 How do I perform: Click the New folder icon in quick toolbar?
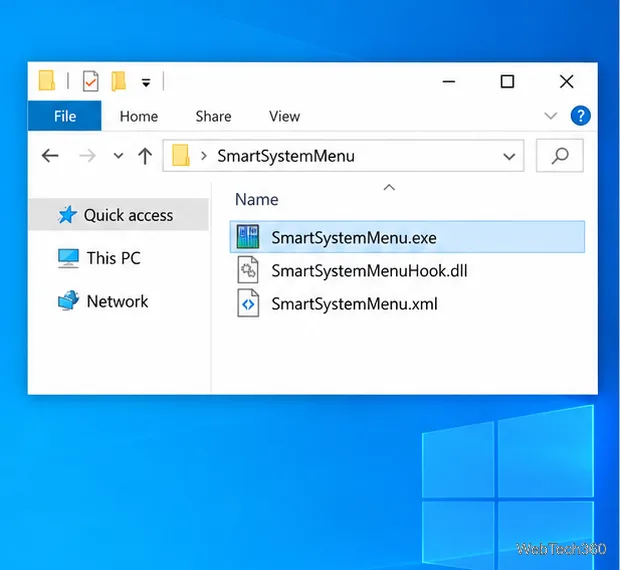(118, 81)
